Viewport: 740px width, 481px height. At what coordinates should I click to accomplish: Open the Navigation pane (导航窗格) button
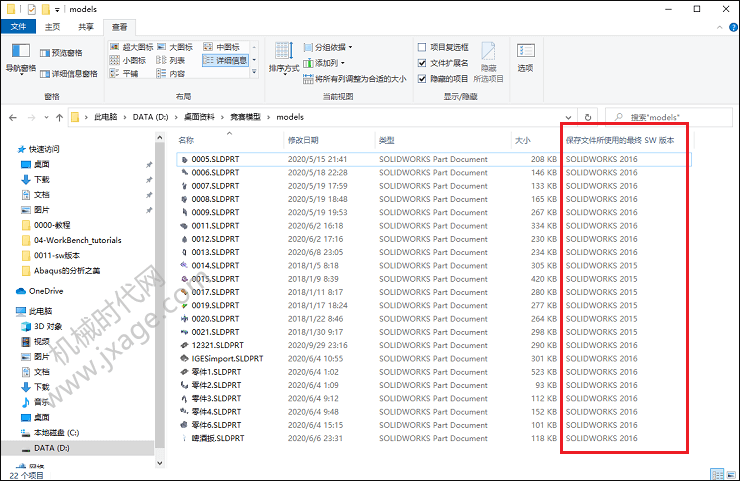click(21, 59)
